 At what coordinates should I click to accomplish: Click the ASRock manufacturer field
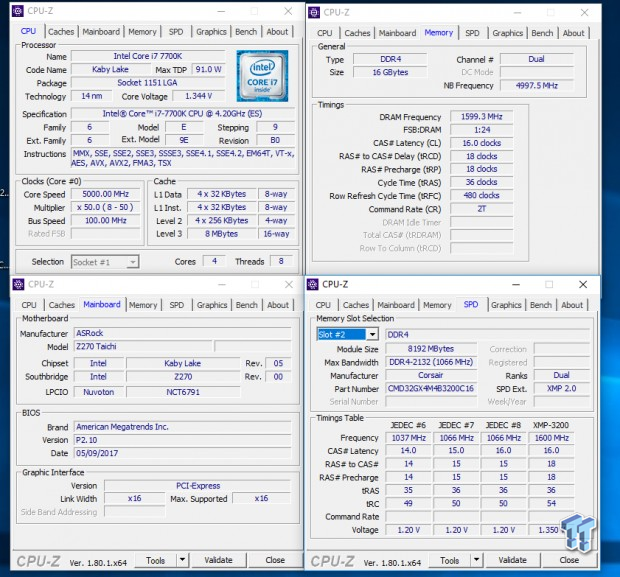pyautogui.click(x=183, y=333)
